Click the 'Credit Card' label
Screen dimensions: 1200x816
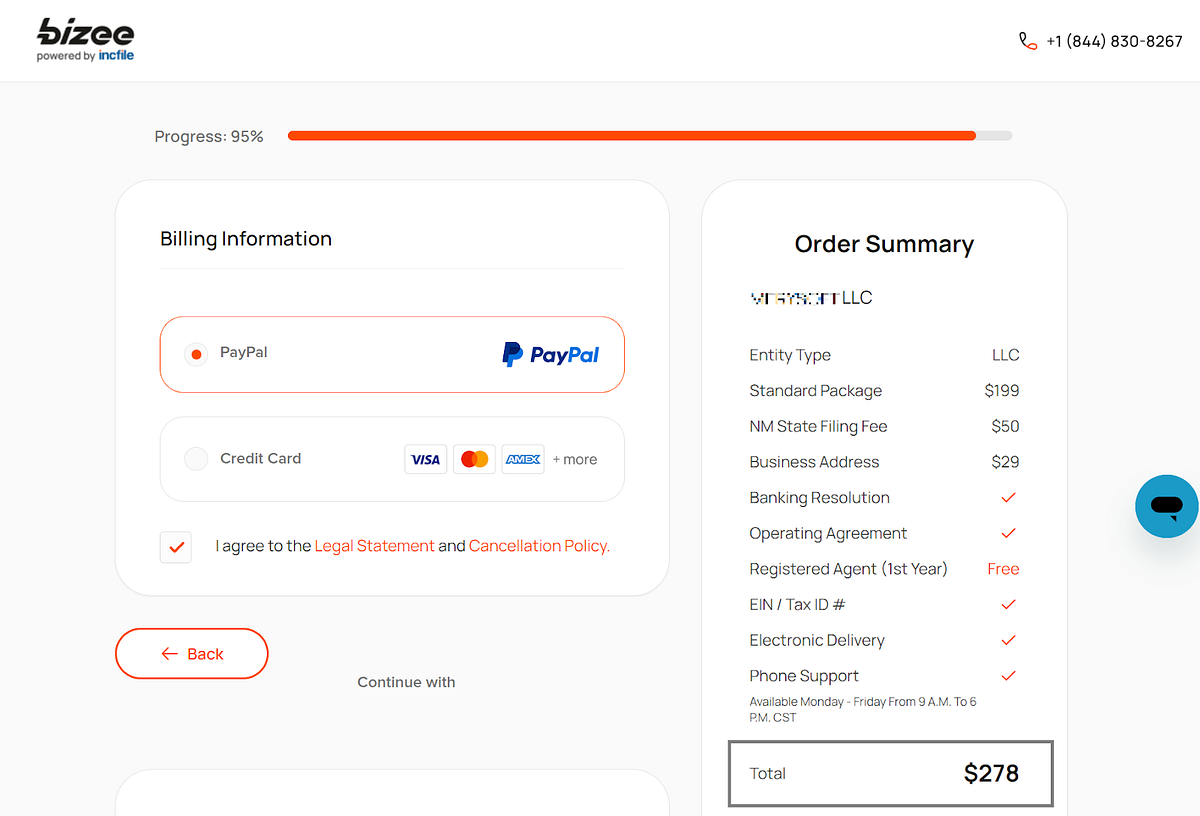[x=260, y=458]
